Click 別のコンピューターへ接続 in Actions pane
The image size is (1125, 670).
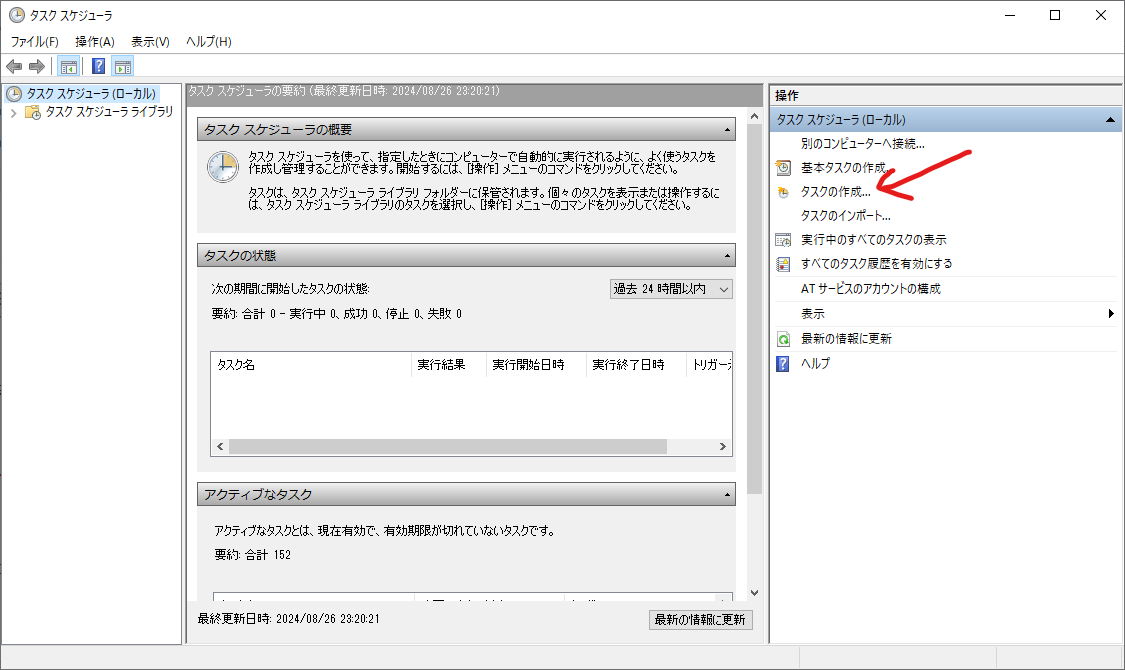point(862,144)
